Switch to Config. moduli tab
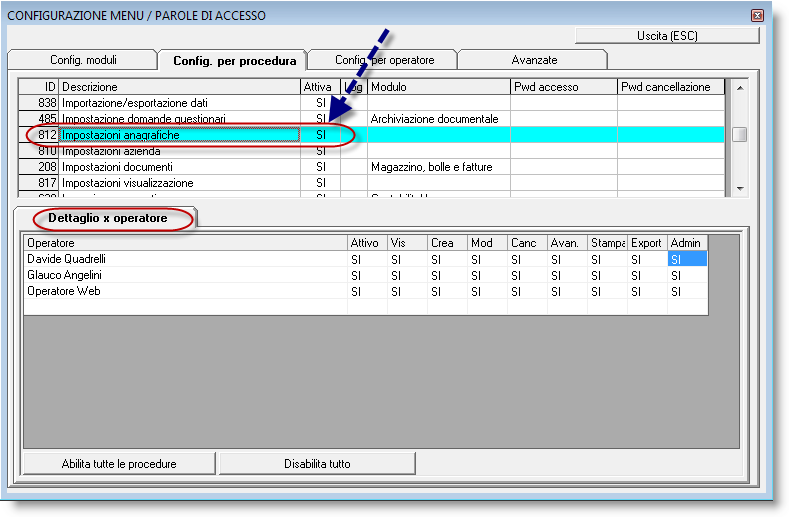Image resolution: width=789 pixels, height=517 pixels. 83,60
